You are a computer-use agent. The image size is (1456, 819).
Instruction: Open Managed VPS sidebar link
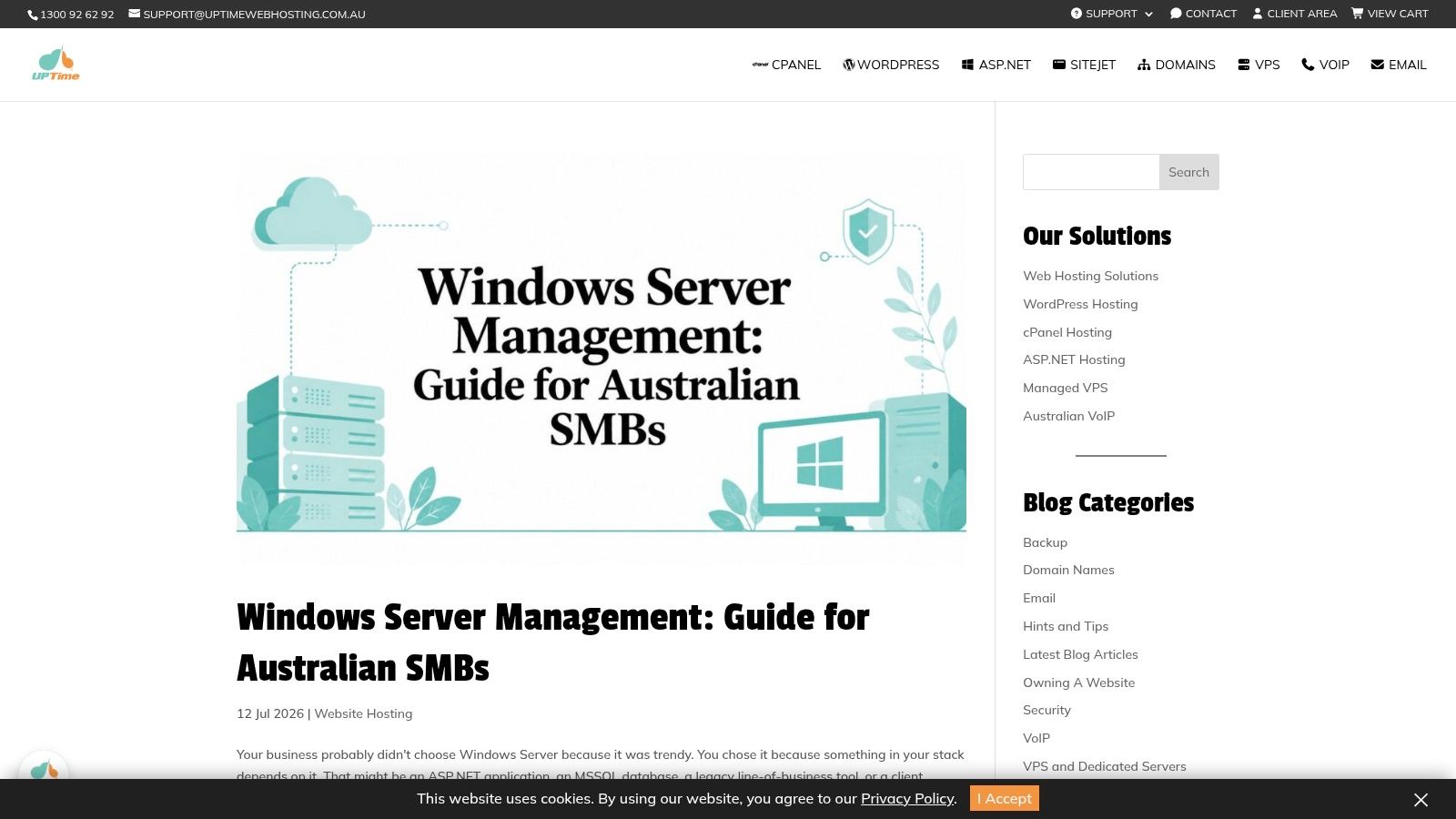click(1066, 388)
